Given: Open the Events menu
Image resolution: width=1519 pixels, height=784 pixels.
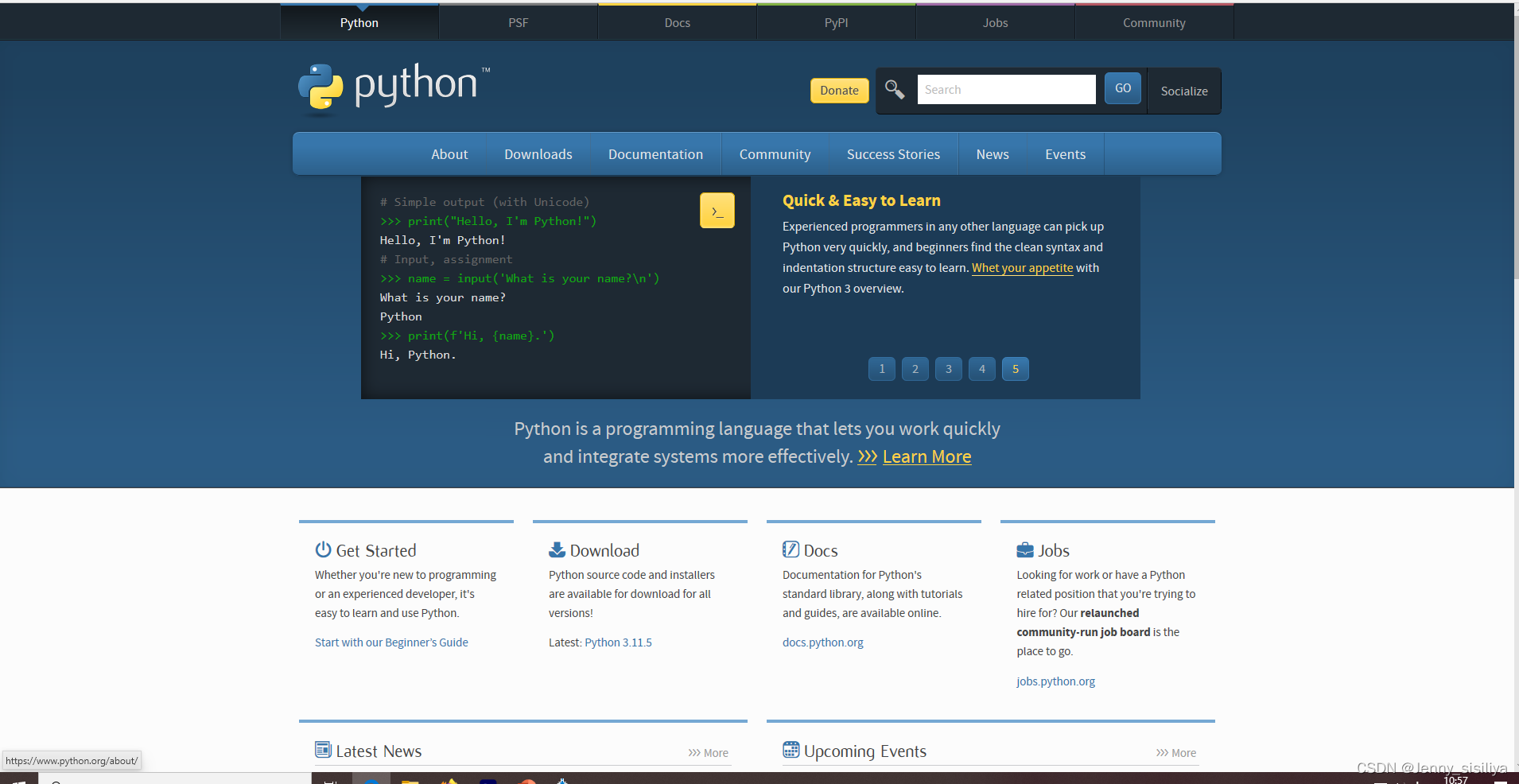Looking at the screenshot, I should (x=1066, y=154).
